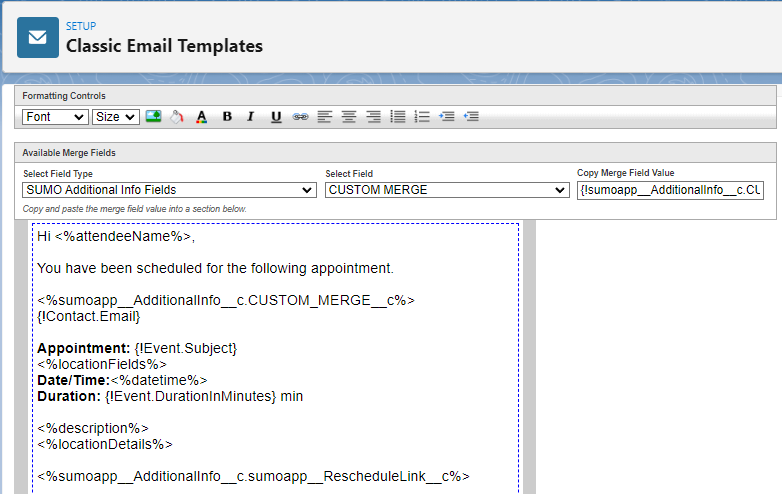The height and width of the screenshot is (494, 782).
Task: Toggle bold formatting
Action: click(227, 117)
